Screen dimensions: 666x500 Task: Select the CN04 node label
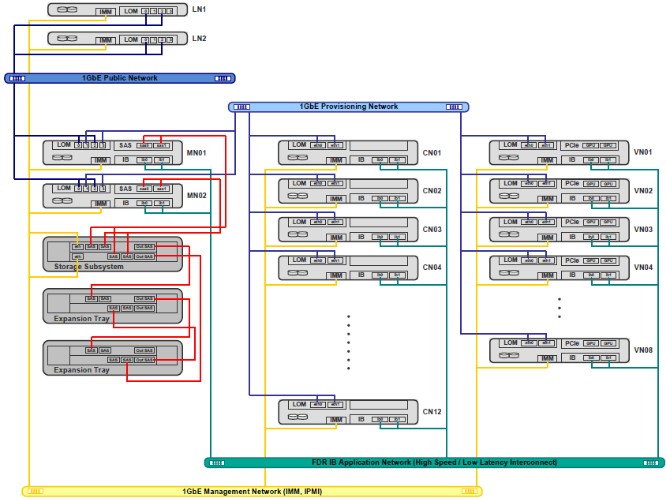[x=432, y=267]
